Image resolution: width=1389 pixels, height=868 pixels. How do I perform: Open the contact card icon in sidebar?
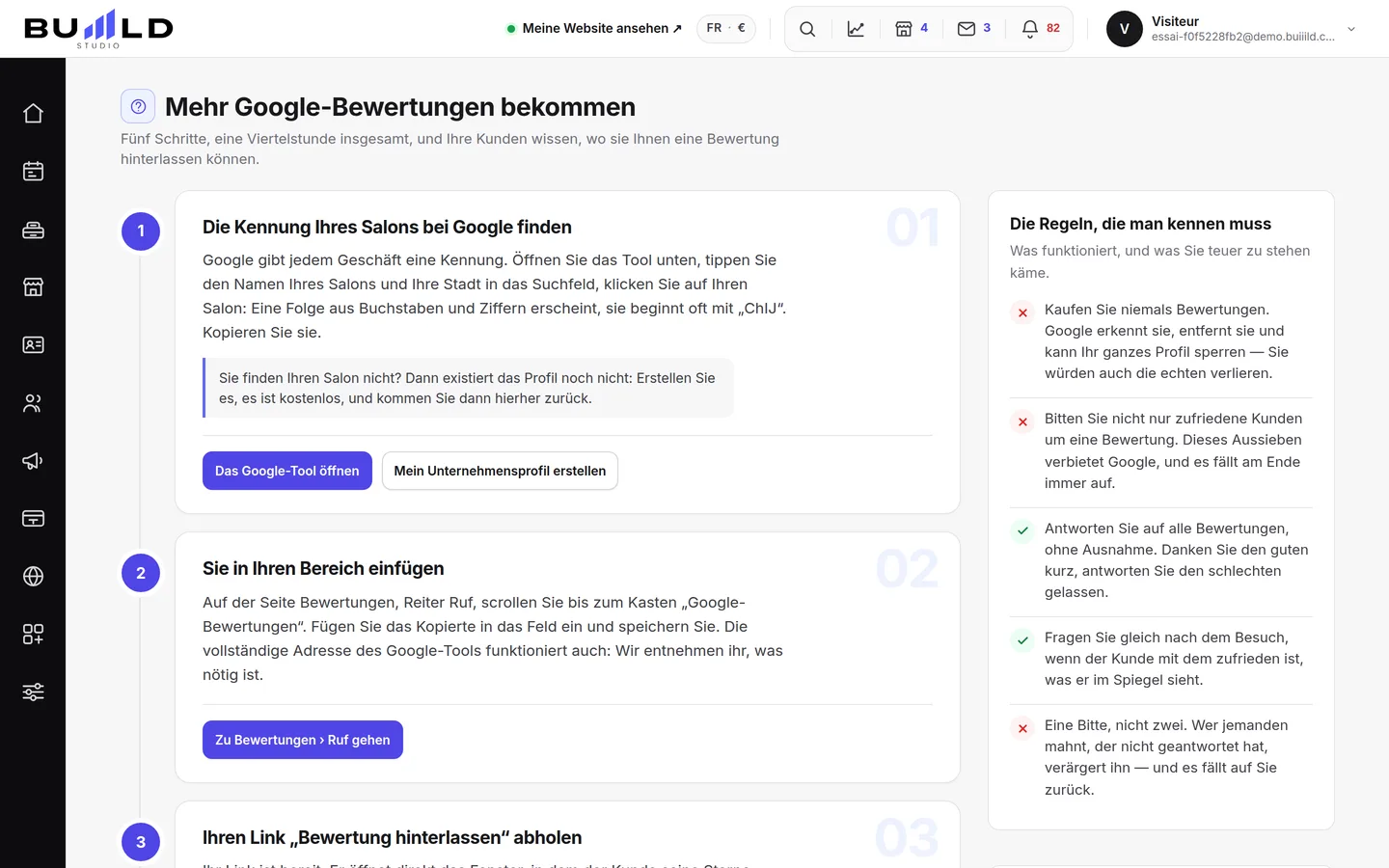[33, 345]
